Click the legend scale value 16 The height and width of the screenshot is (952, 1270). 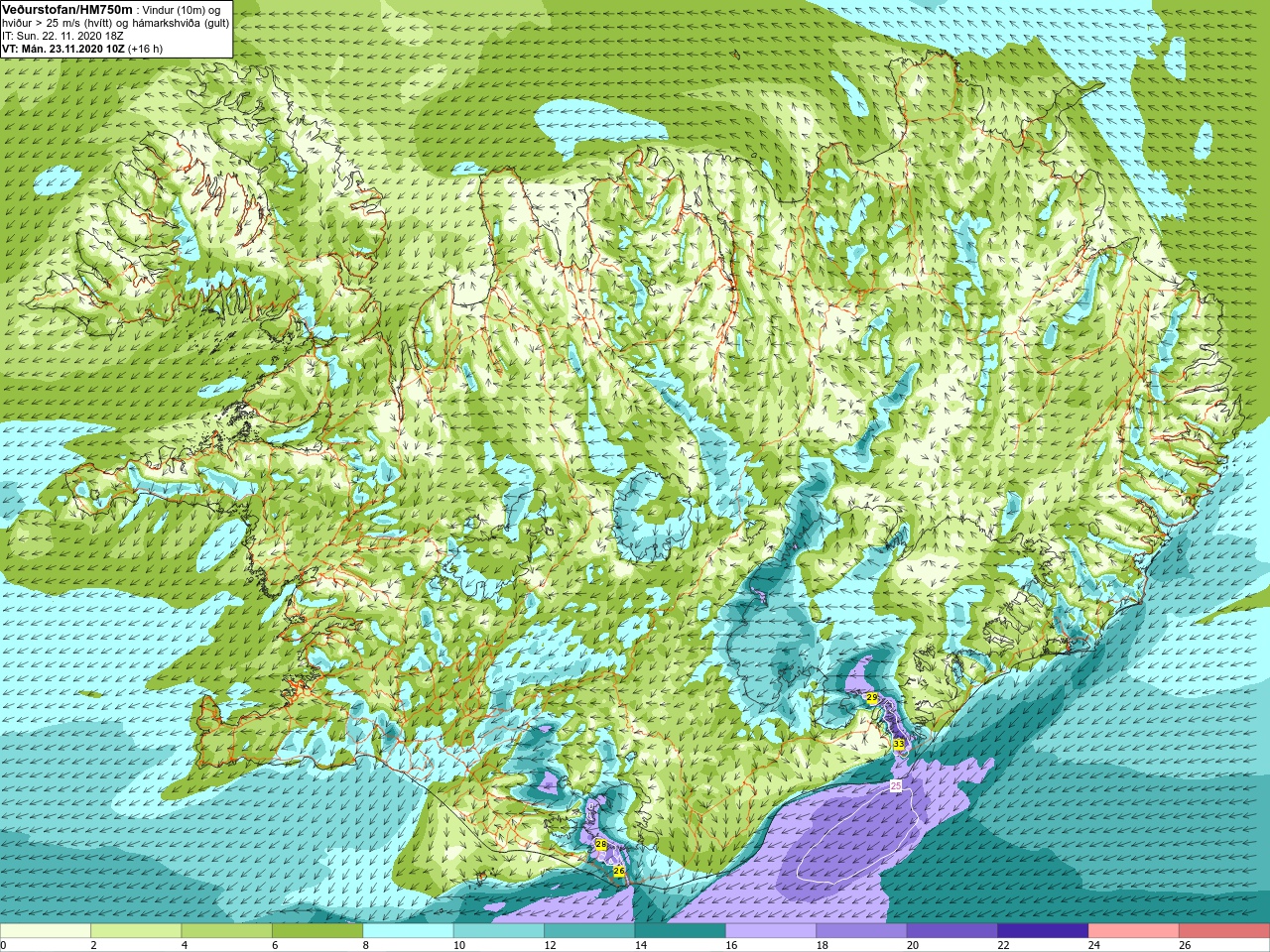[x=731, y=945]
